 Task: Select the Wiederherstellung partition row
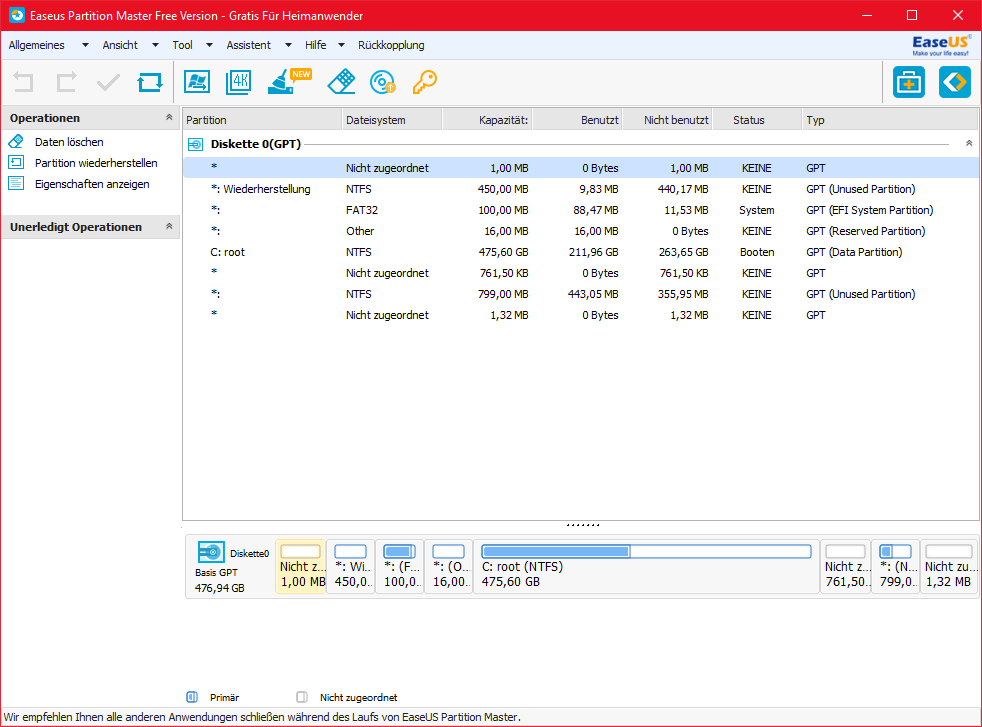(x=581, y=189)
